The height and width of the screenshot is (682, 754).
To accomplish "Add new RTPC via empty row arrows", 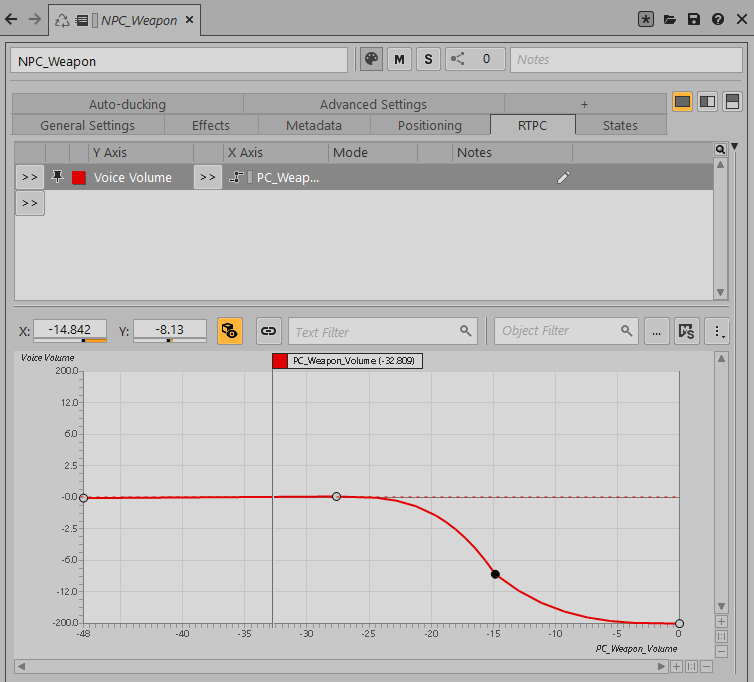I will [x=30, y=203].
